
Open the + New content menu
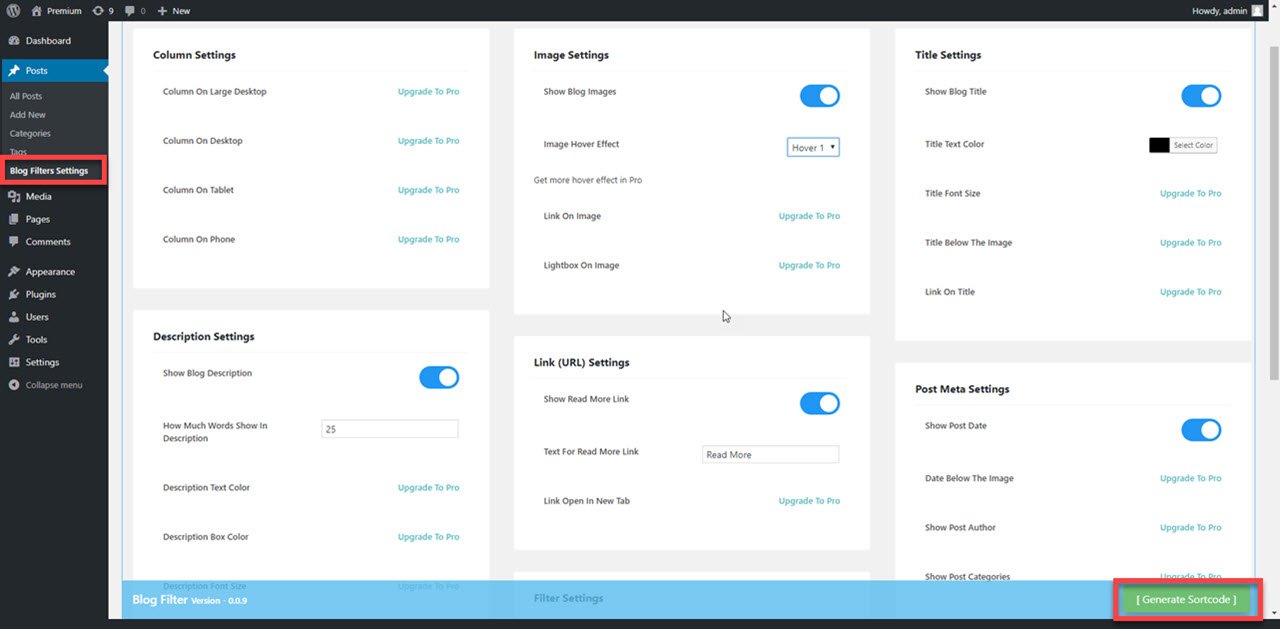coord(173,10)
